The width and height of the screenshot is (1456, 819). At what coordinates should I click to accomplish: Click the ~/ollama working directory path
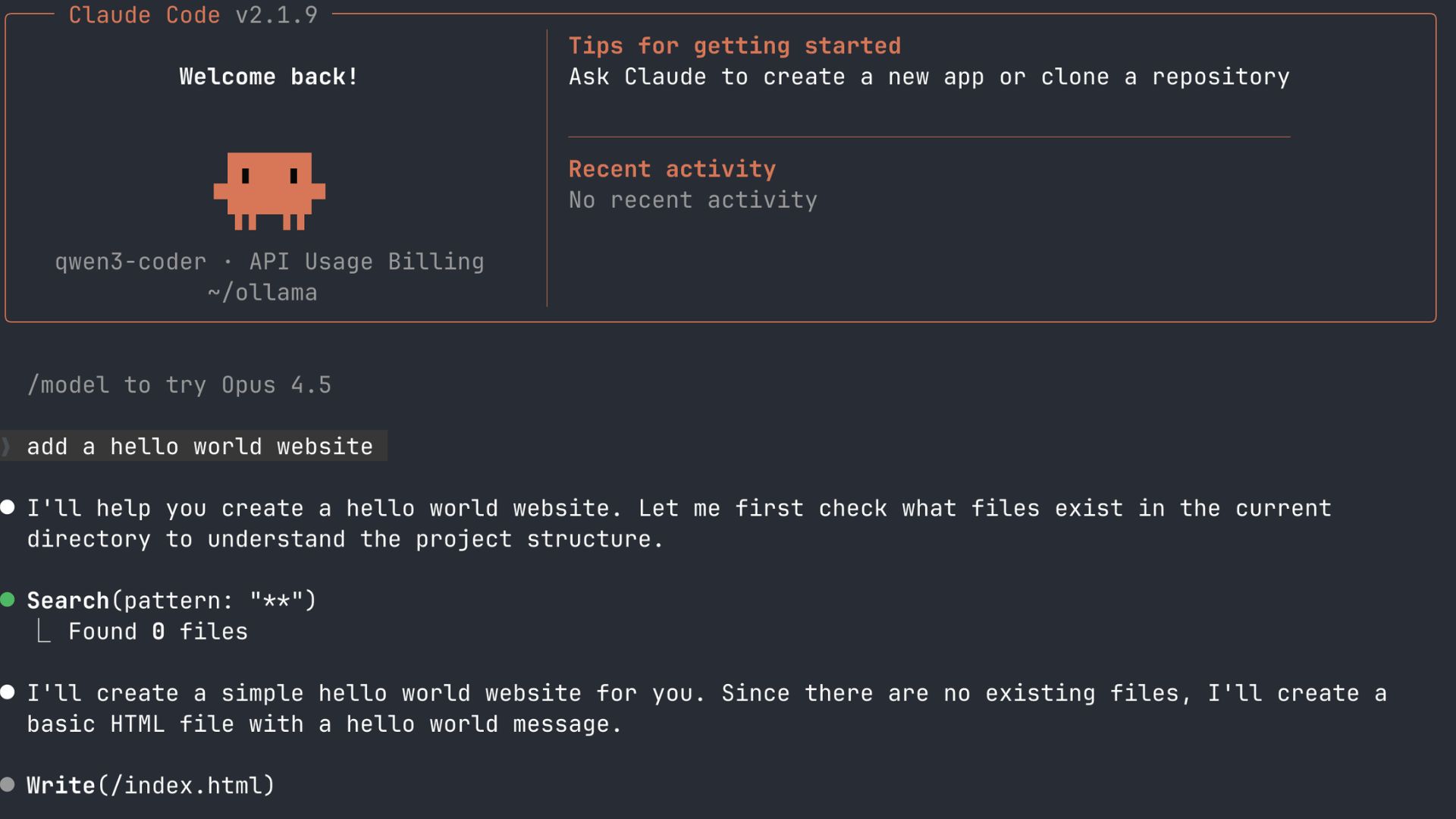[x=262, y=293]
